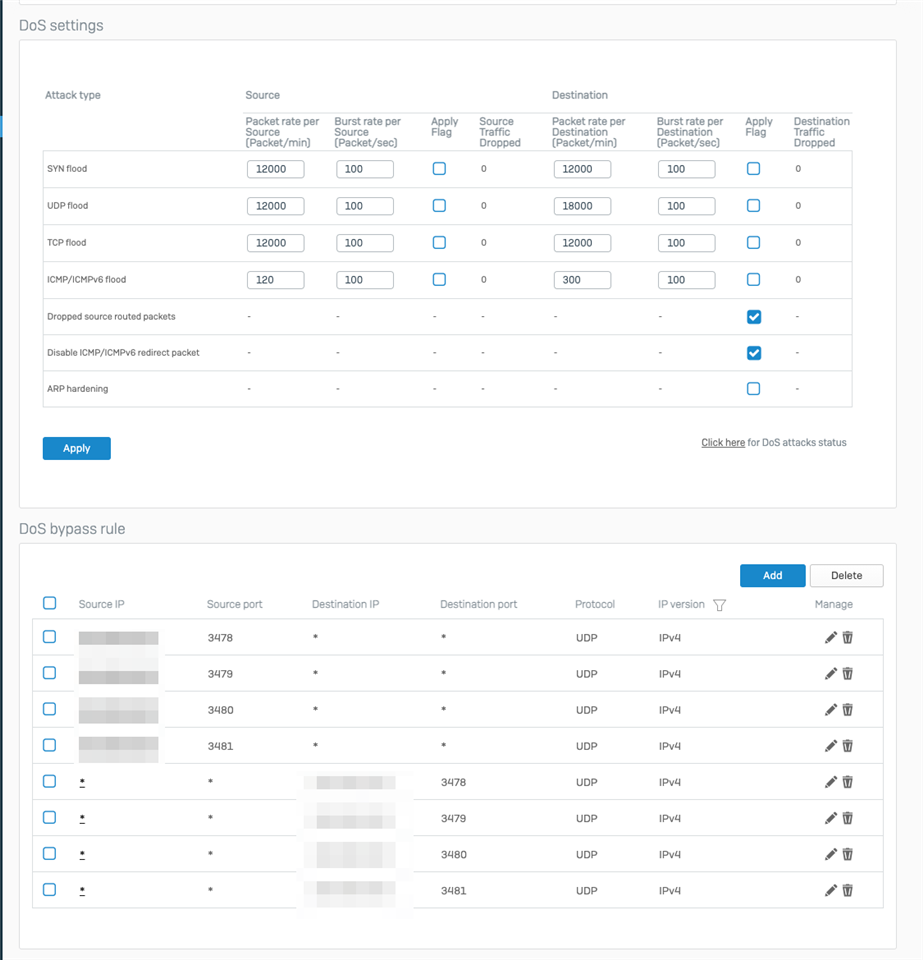This screenshot has height=960, width=923.
Task: Enable UDP flood destination apply flag
Action: [x=754, y=206]
